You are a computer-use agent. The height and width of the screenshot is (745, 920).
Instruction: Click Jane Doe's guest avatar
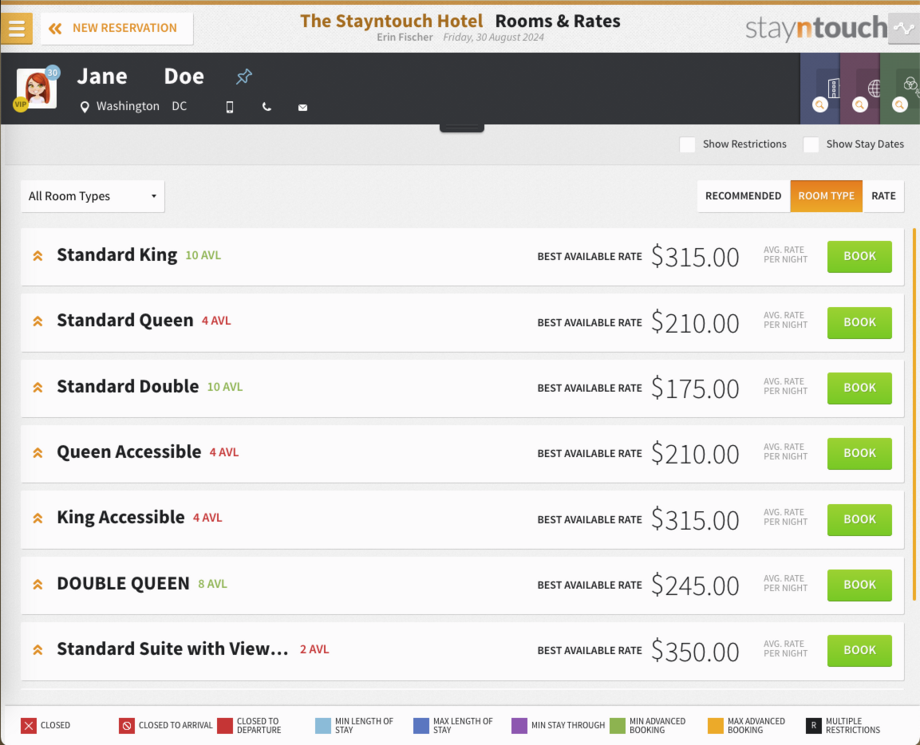[37, 89]
